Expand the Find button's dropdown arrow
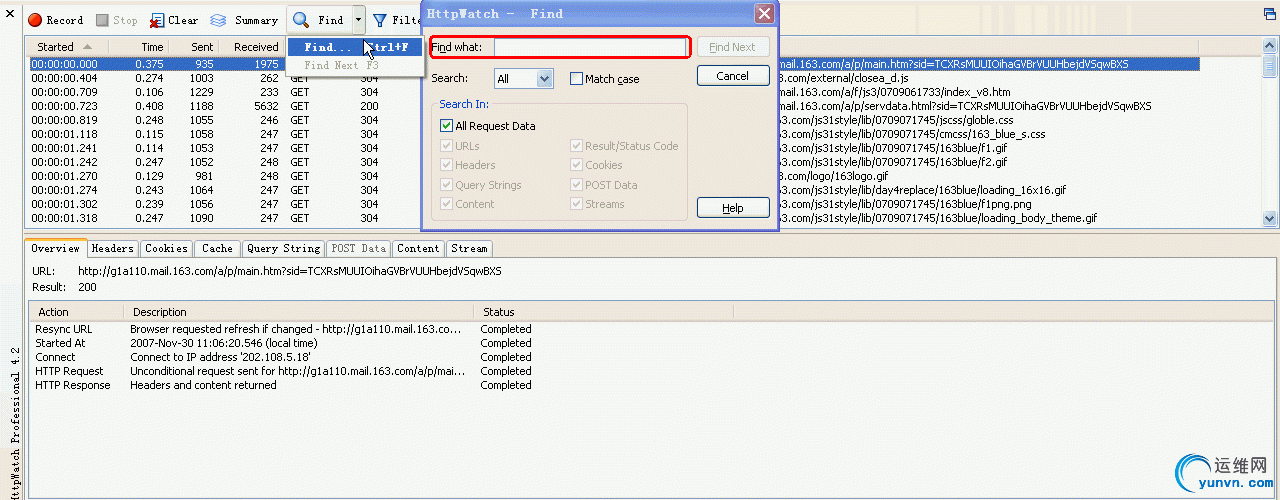1280x500 pixels. (x=358, y=20)
